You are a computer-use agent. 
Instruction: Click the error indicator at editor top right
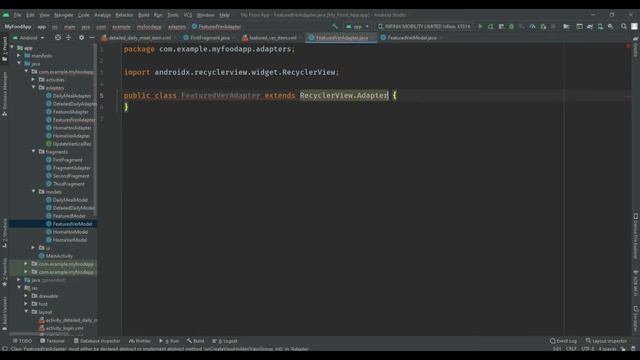[628, 46]
